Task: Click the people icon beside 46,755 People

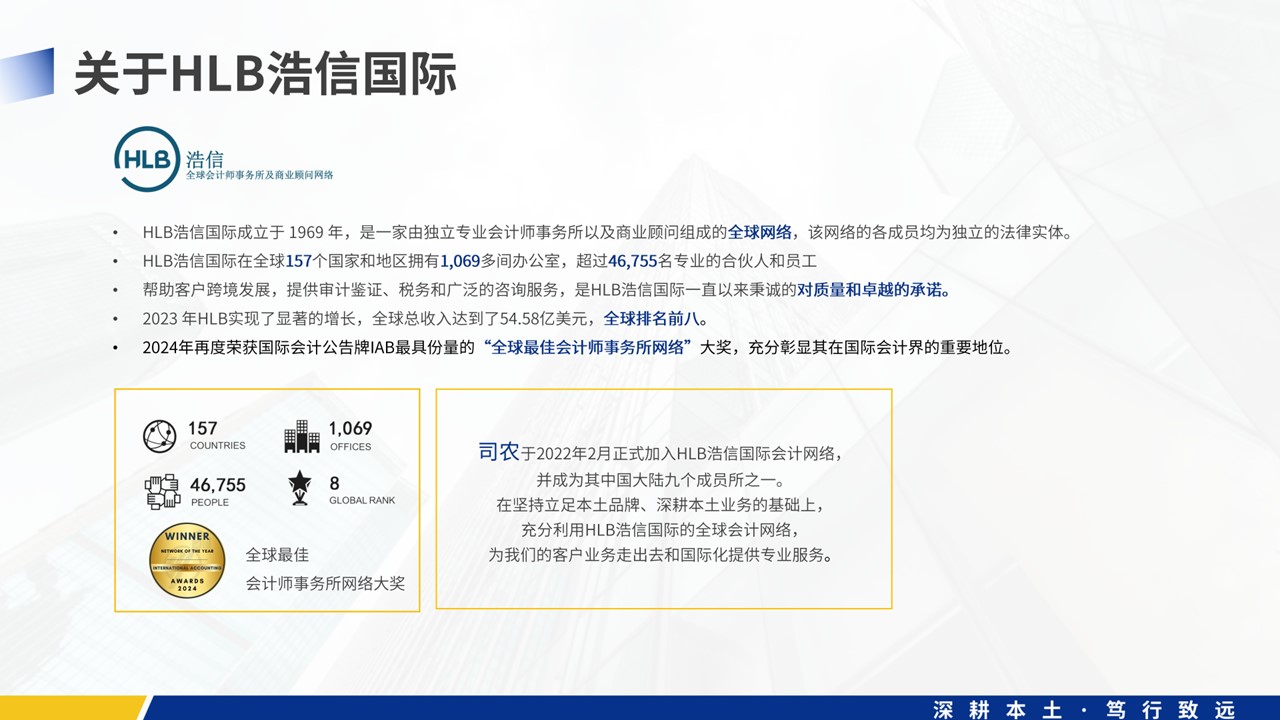Action: pyautogui.click(x=162, y=491)
